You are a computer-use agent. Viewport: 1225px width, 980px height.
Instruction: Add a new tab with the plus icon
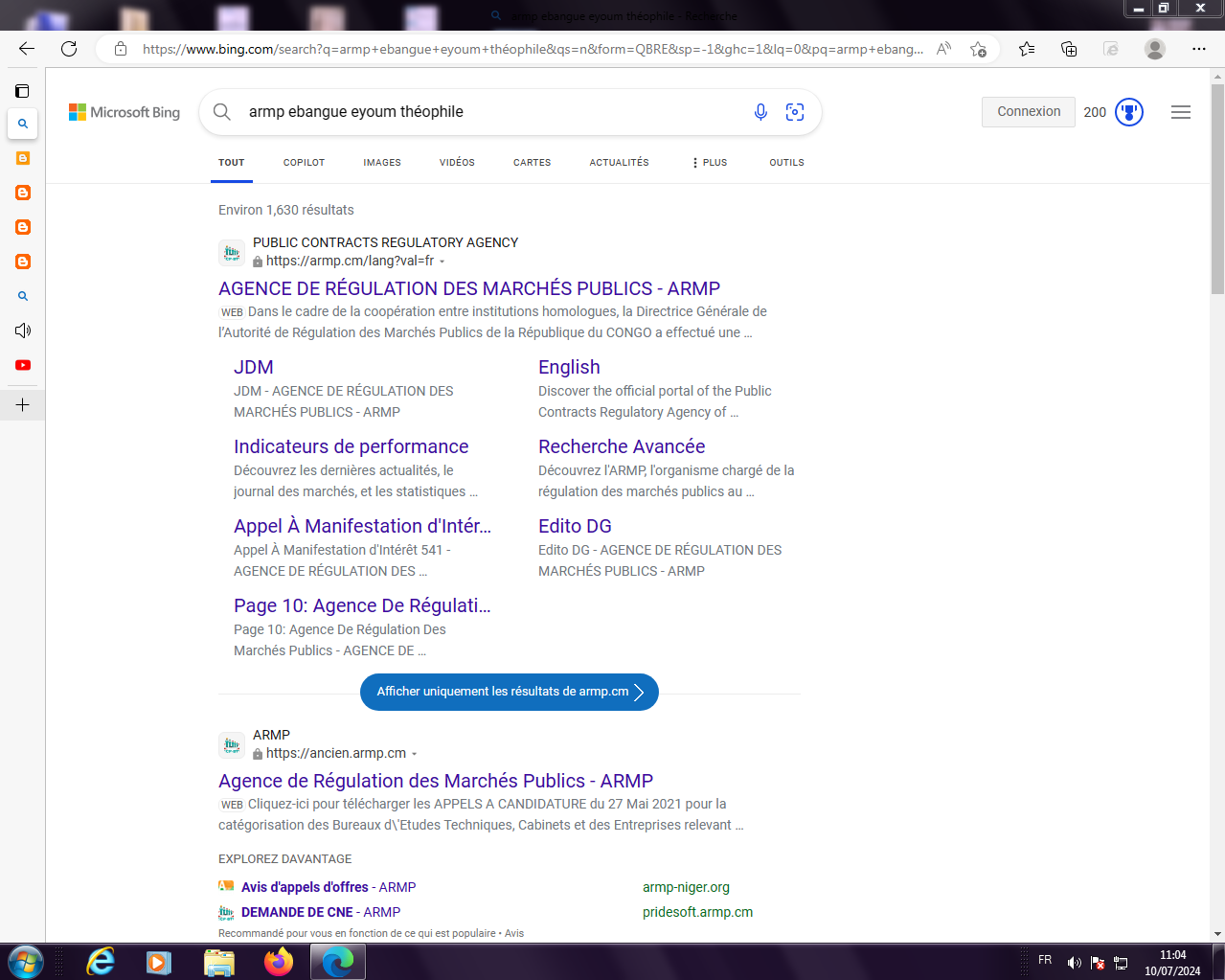click(23, 405)
